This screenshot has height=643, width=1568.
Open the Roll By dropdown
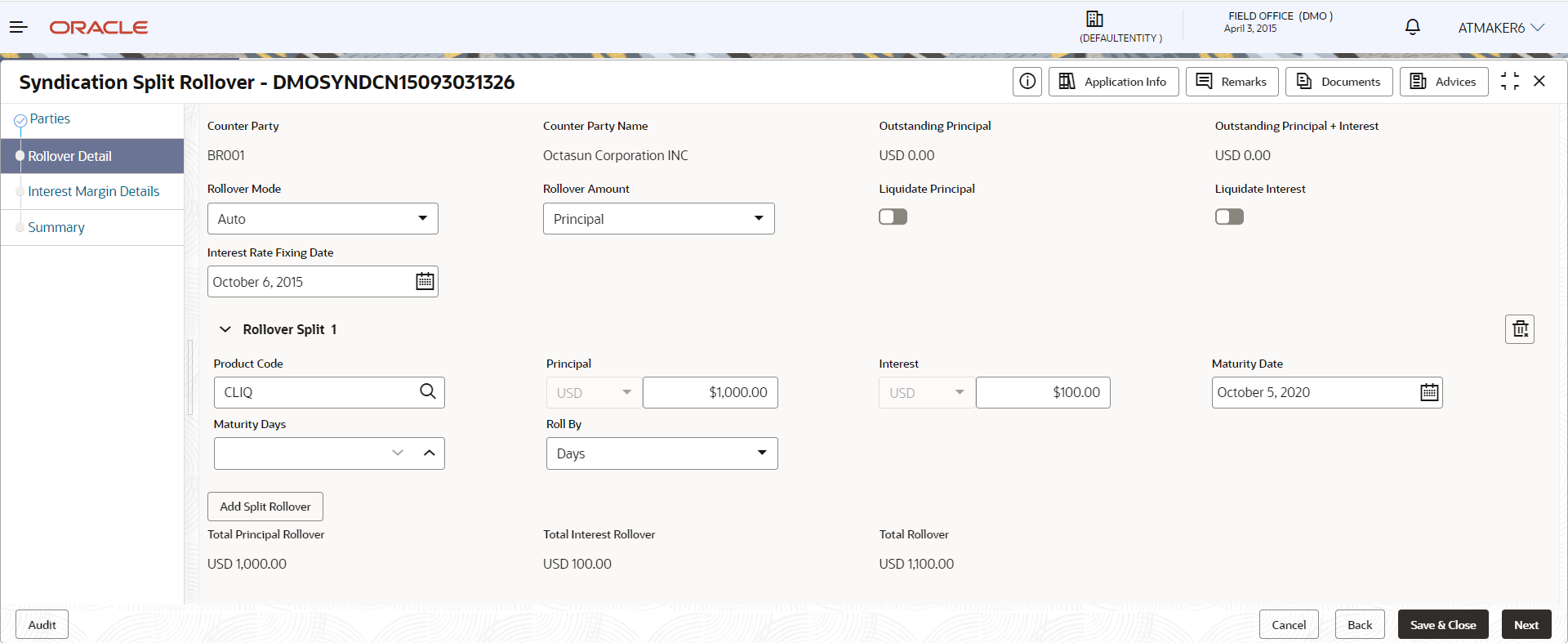pyautogui.click(x=662, y=453)
